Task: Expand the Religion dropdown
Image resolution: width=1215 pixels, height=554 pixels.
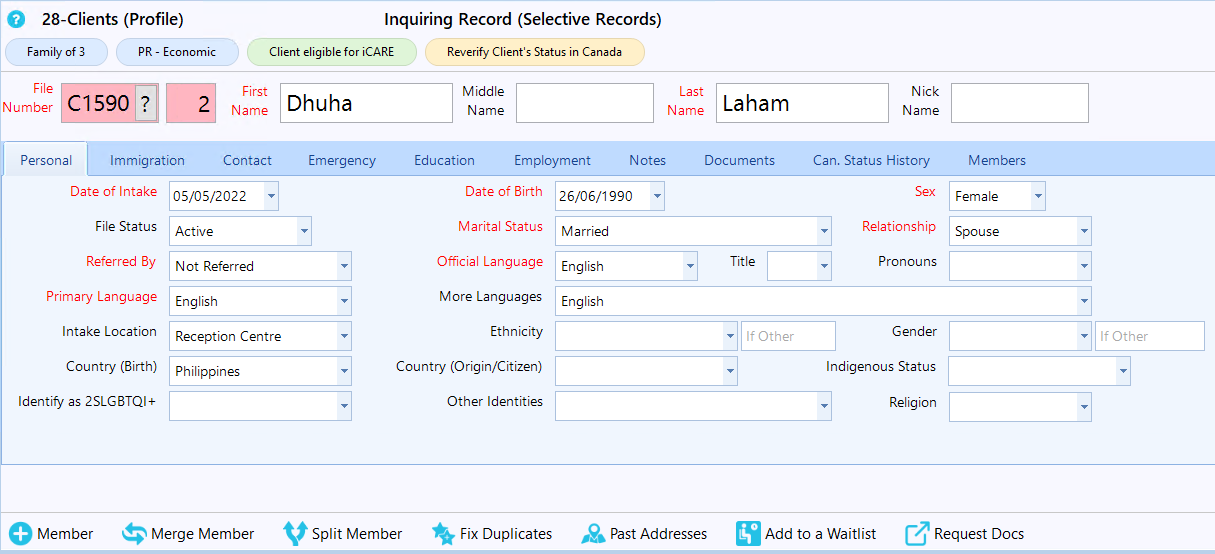Action: 1084,406
